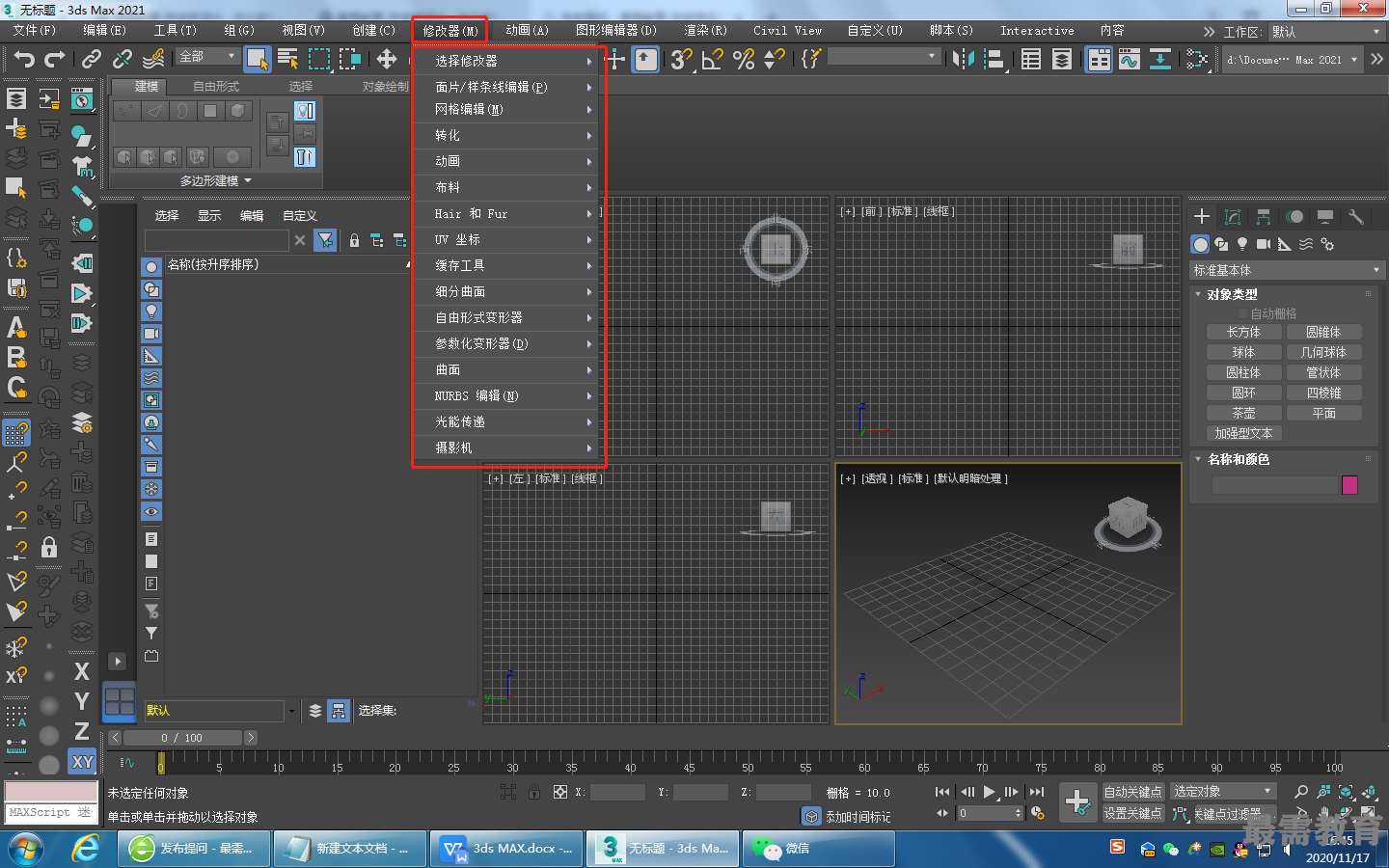Open the 全部 selection filter dropdown
This screenshot has height=868, width=1389.
pos(207,57)
